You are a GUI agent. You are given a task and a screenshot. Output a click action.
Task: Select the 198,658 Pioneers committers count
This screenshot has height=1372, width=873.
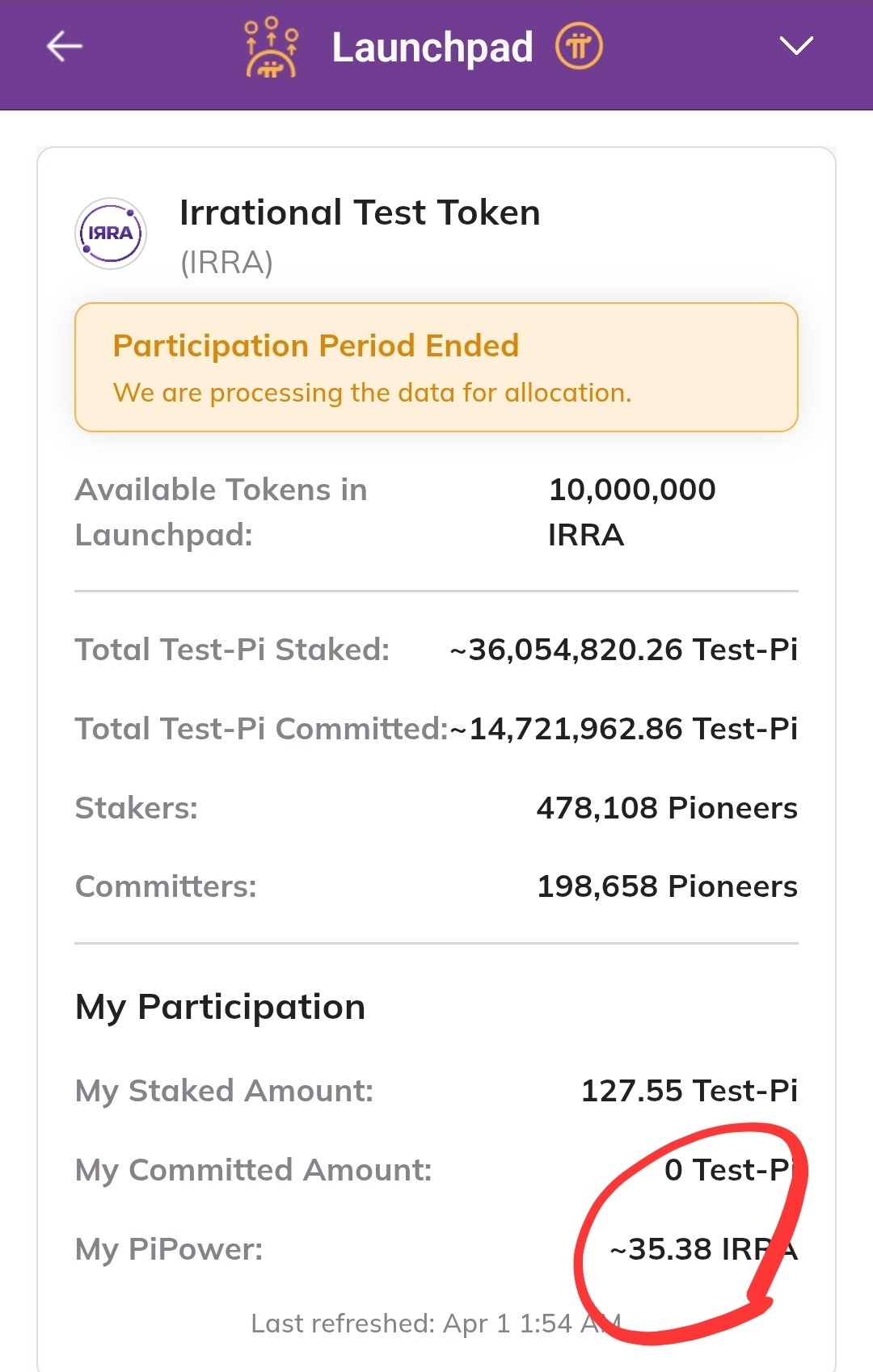[x=667, y=886]
